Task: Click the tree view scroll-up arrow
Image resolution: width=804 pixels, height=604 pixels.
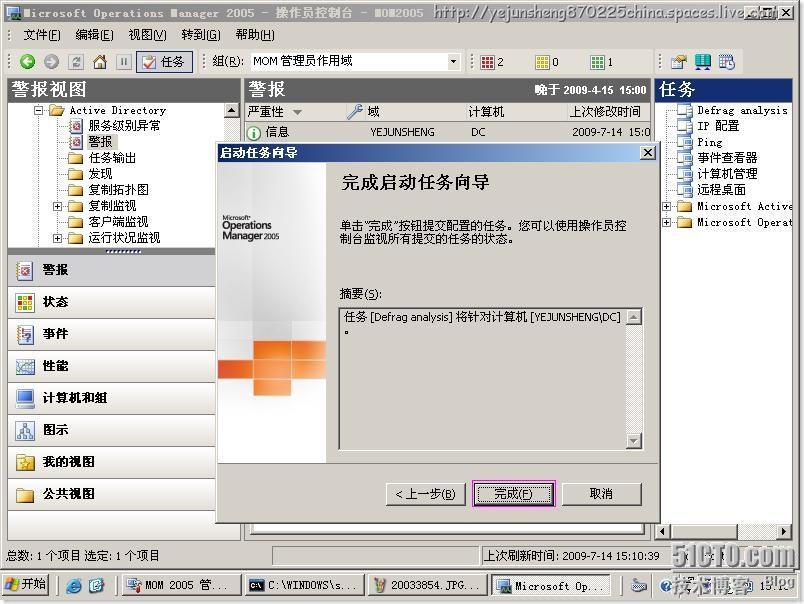Action: (x=232, y=110)
